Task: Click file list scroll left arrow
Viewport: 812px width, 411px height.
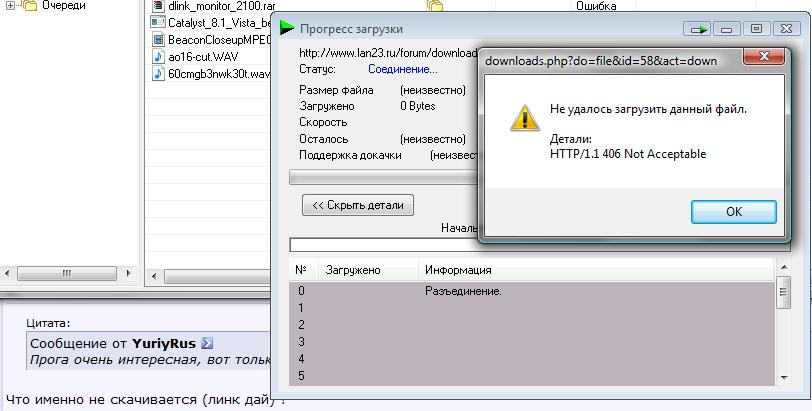Action: click(x=154, y=276)
